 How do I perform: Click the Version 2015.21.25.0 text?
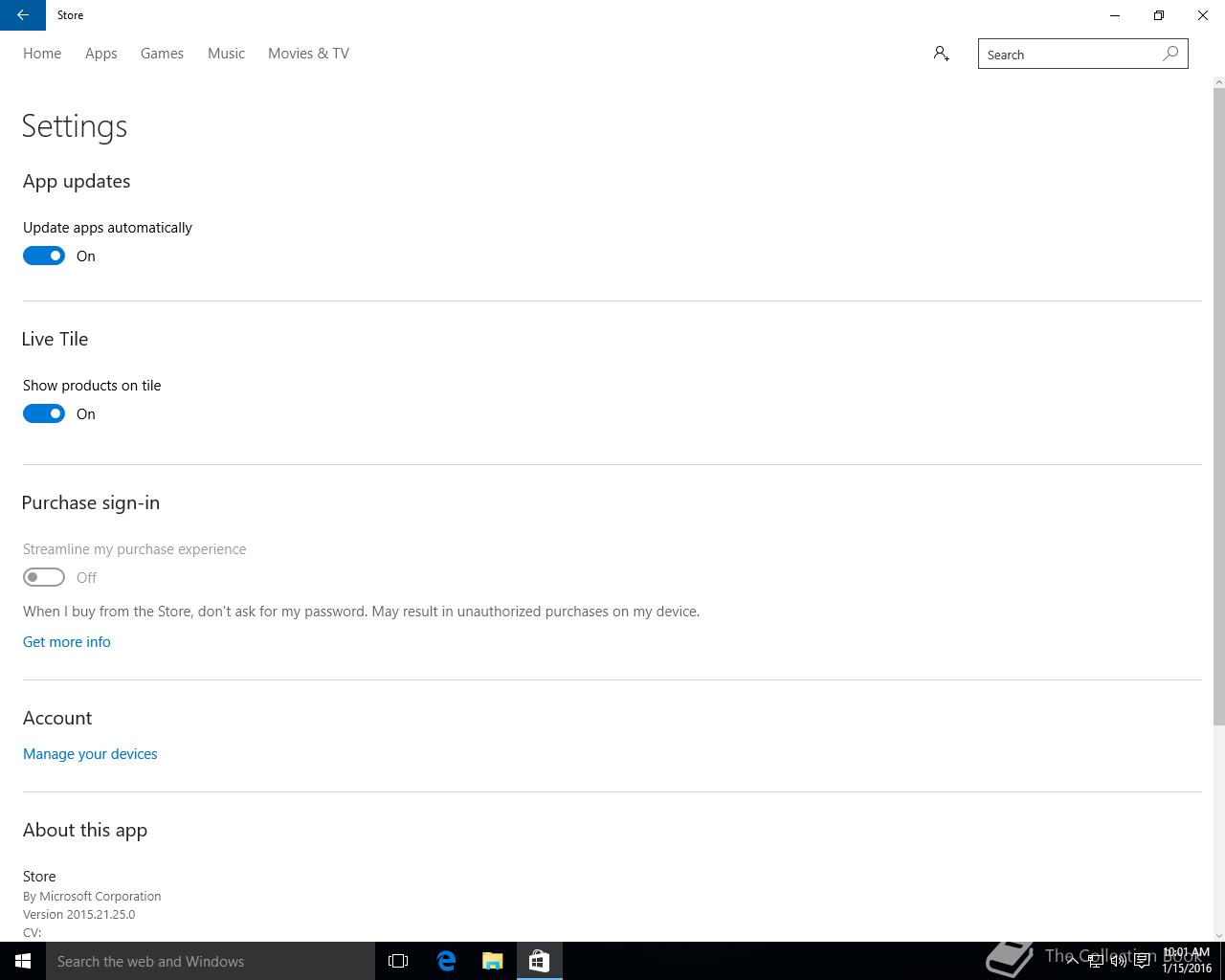[79, 914]
